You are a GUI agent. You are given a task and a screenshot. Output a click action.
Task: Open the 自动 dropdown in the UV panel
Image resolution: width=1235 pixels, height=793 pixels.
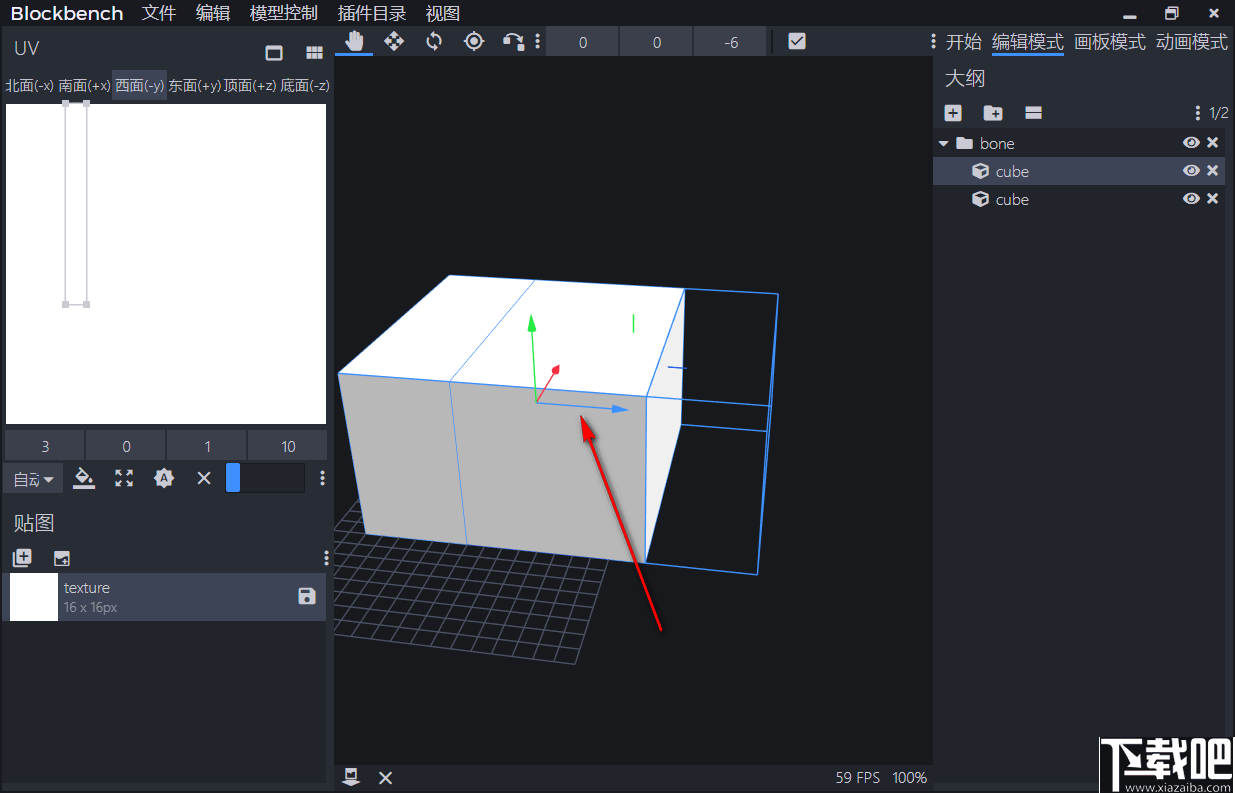click(x=33, y=478)
